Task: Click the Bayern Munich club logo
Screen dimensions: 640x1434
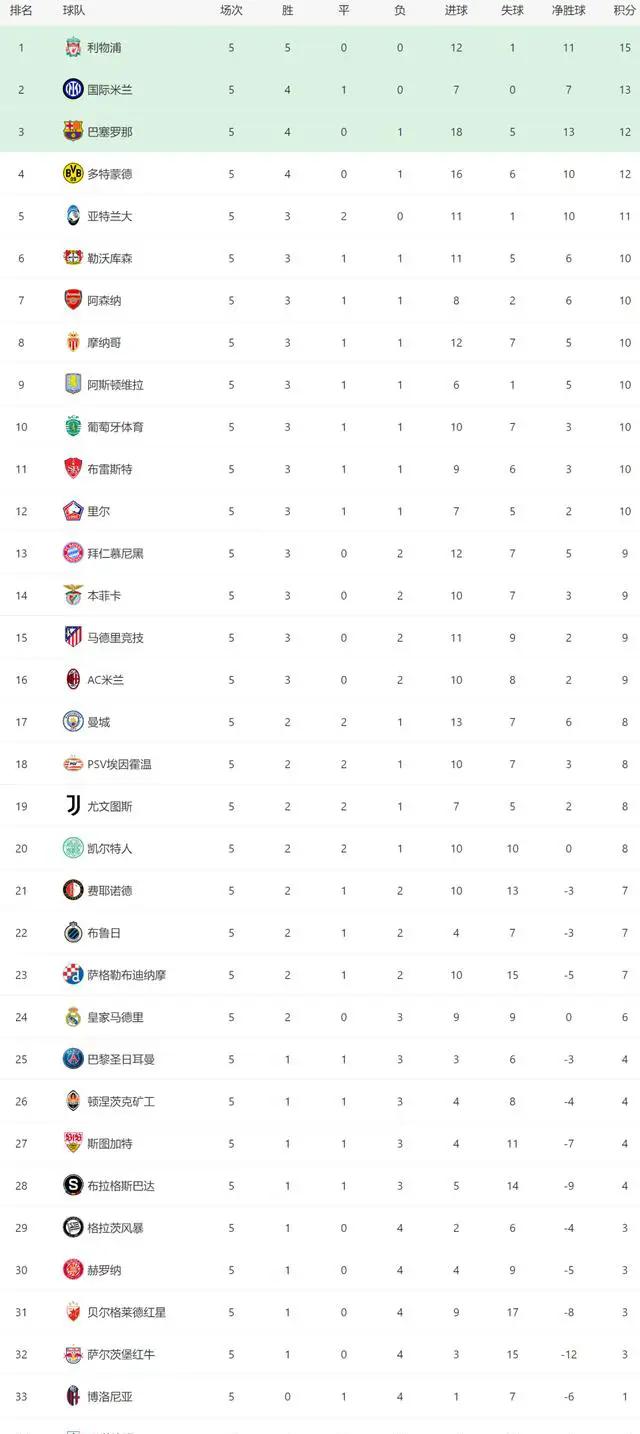Action: [72, 553]
